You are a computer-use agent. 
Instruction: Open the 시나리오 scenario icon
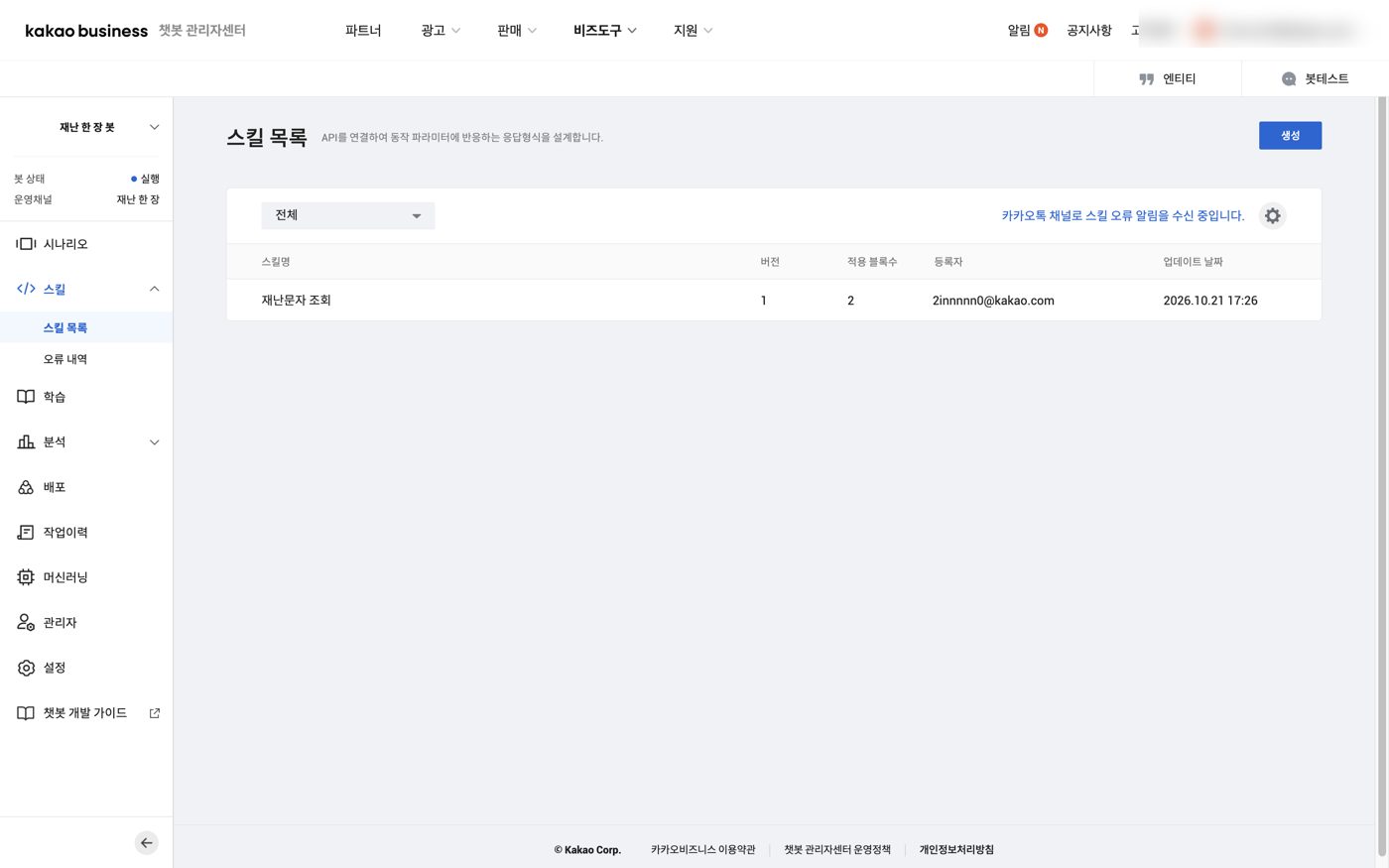pyautogui.click(x=26, y=244)
